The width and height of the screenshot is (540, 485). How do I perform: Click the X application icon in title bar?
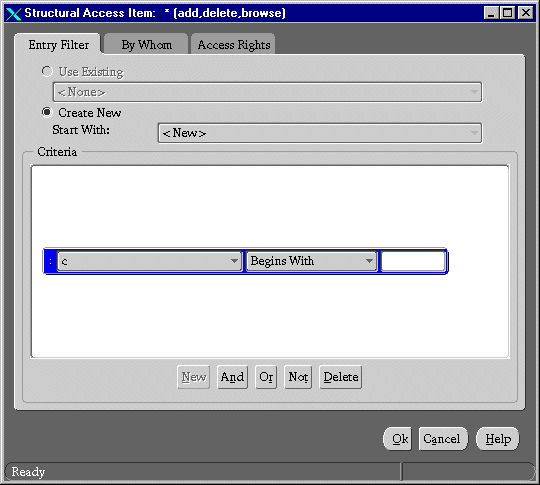[14, 14]
